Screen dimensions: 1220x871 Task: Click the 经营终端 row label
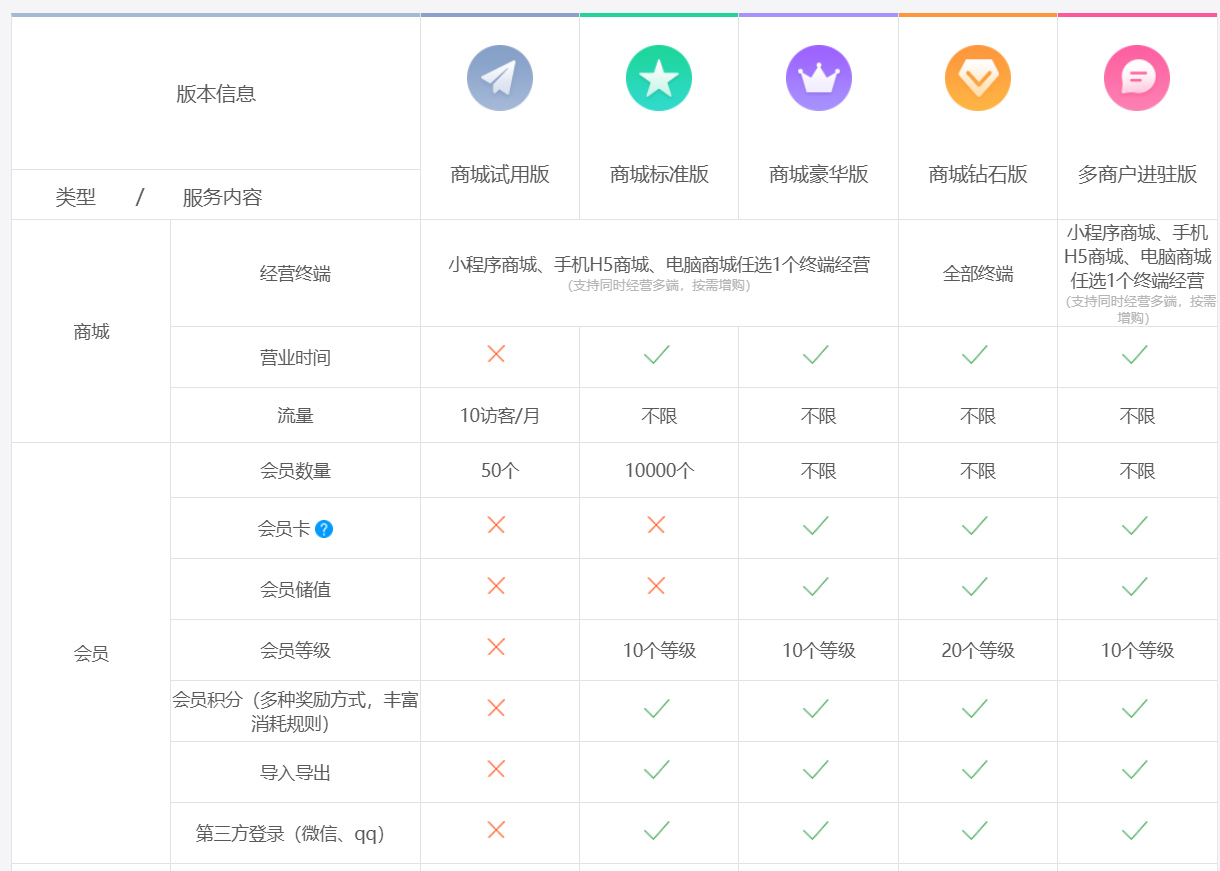tap(295, 274)
